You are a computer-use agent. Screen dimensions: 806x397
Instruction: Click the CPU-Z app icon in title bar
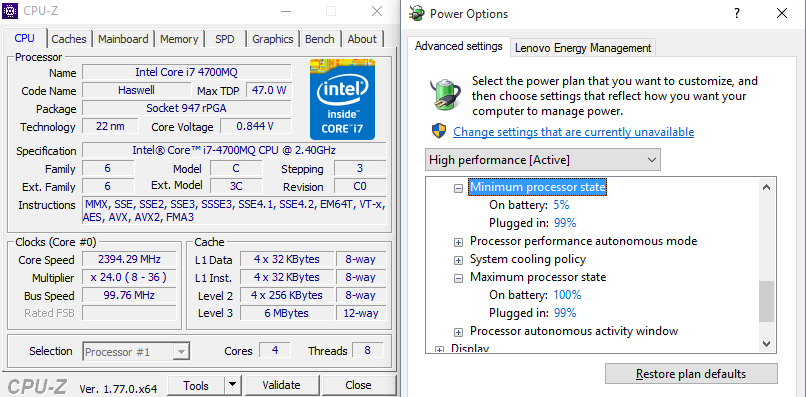10,11
